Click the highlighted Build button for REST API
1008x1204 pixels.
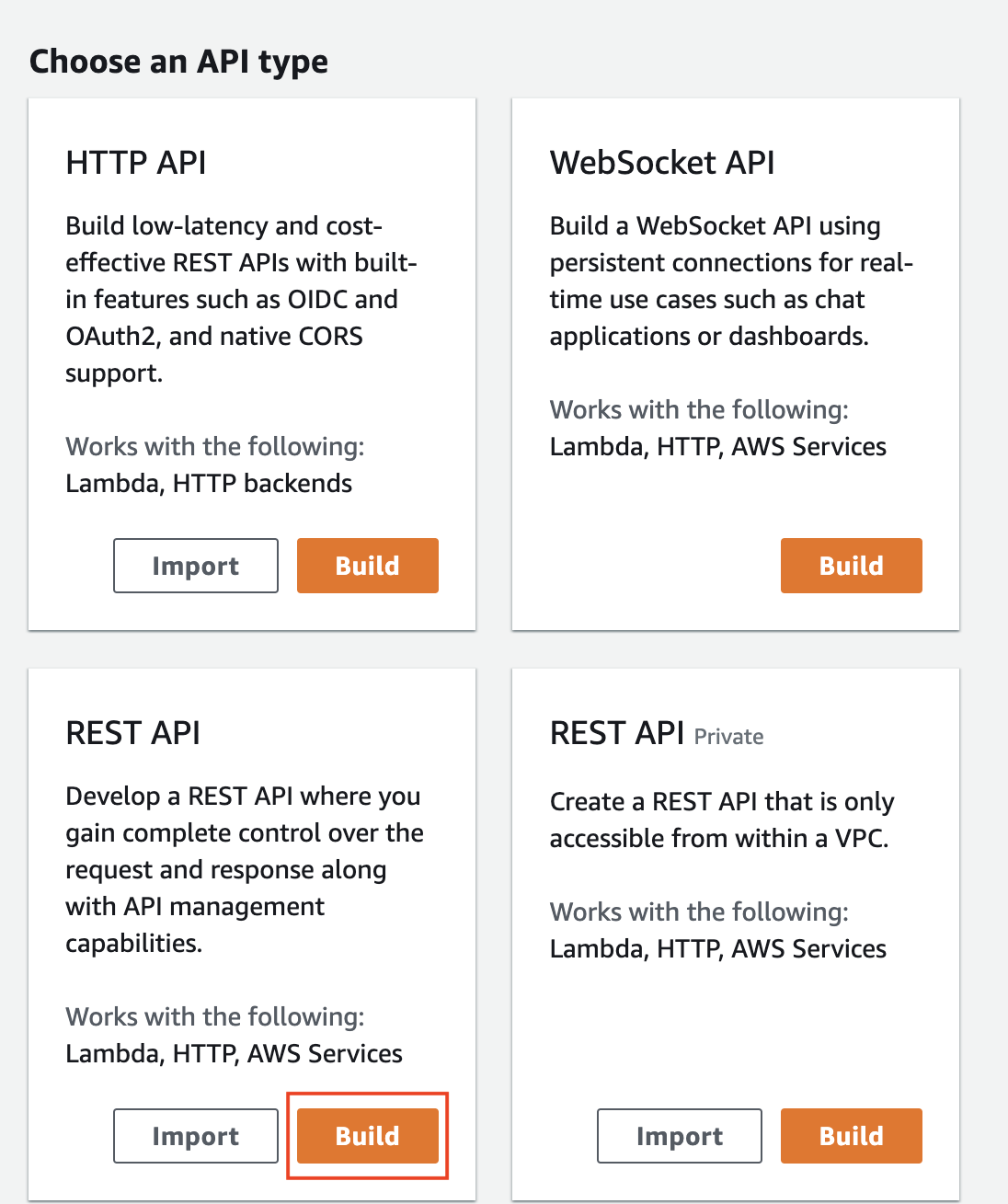tap(367, 1135)
